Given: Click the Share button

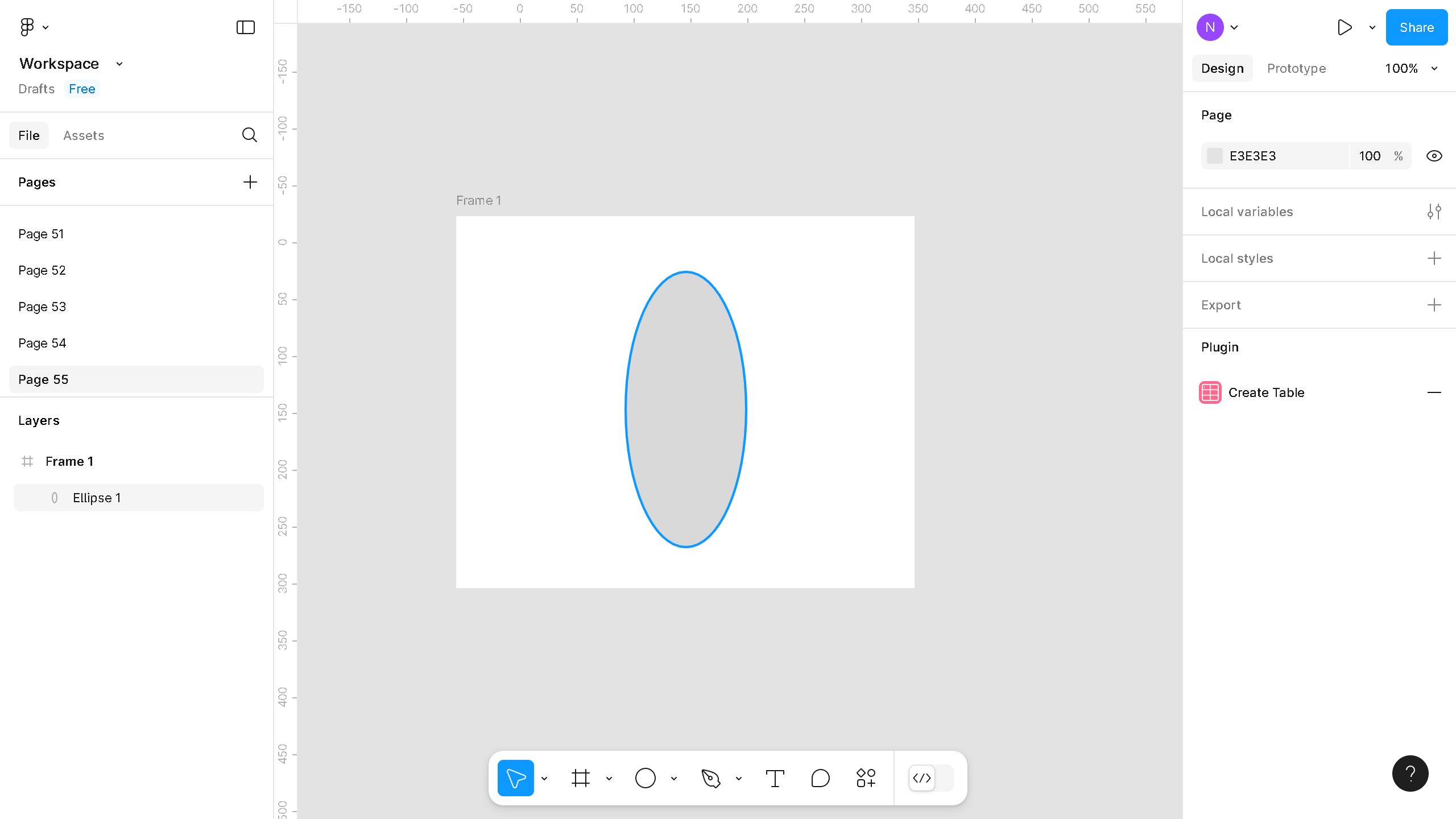Looking at the screenshot, I should point(1416,27).
